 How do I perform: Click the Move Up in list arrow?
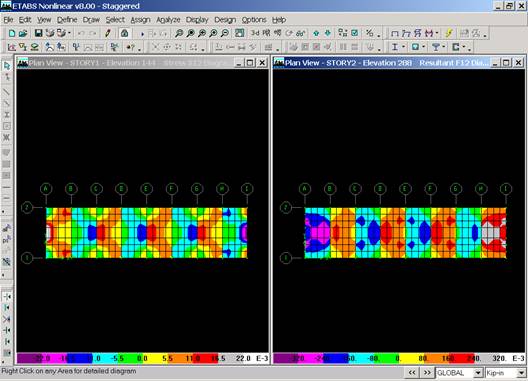click(x=316, y=33)
